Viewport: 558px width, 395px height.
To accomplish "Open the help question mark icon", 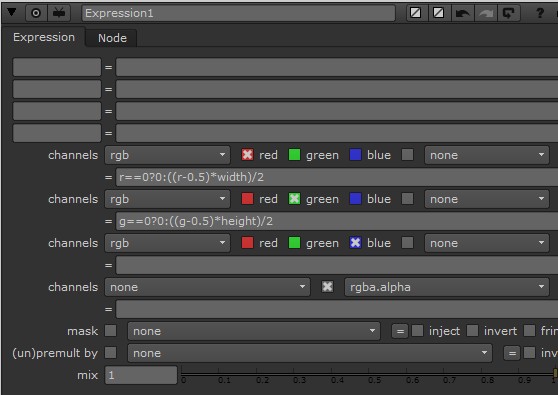I will coord(540,13).
